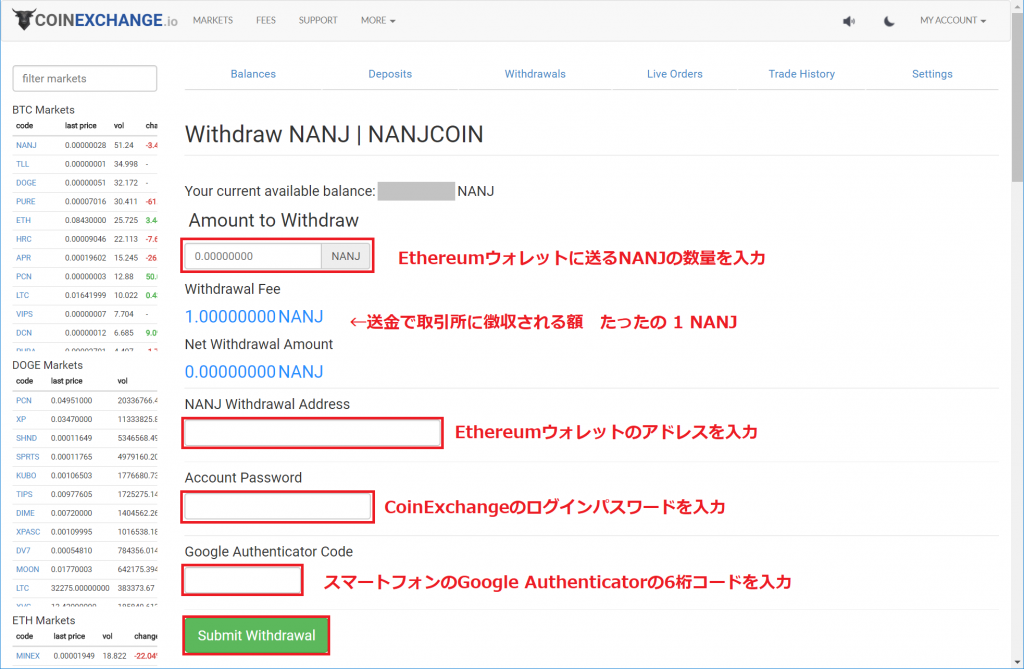Switch to the Live Orders tab
The image size is (1024, 669).
675,74
